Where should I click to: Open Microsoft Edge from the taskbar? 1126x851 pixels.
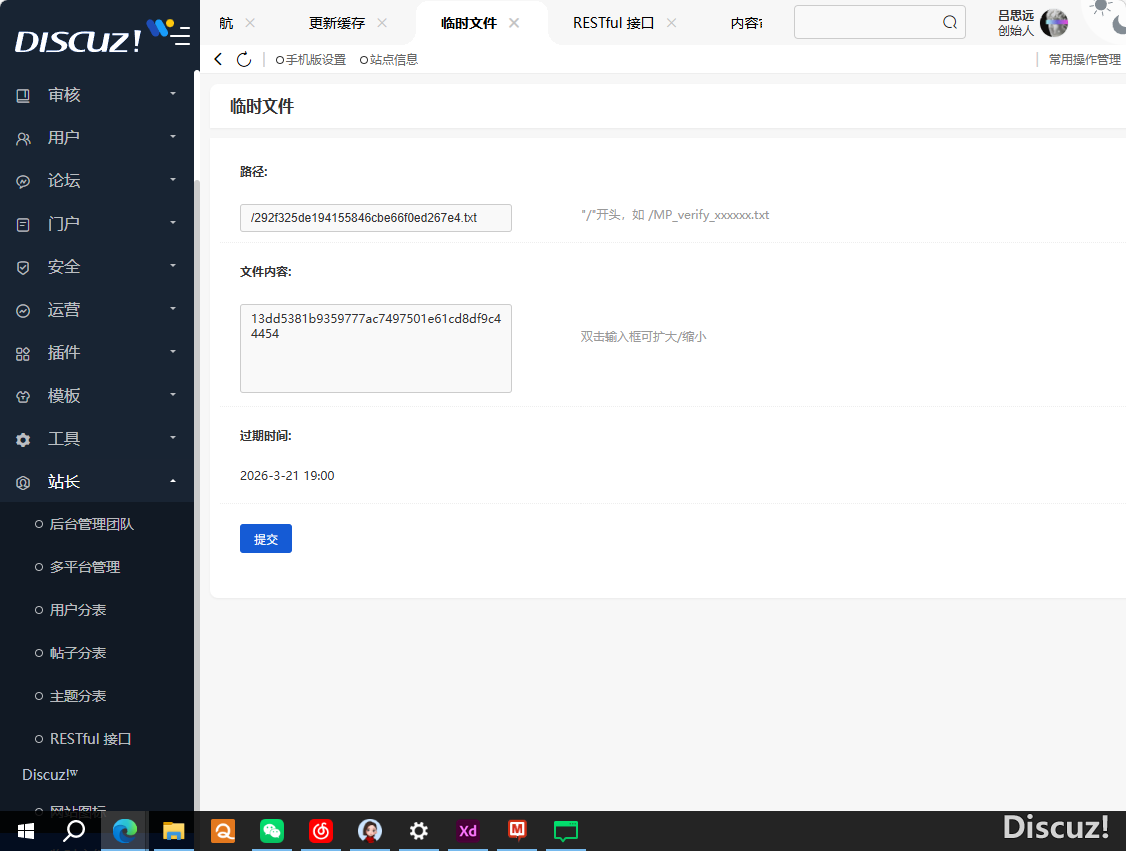[x=125, y=831]
